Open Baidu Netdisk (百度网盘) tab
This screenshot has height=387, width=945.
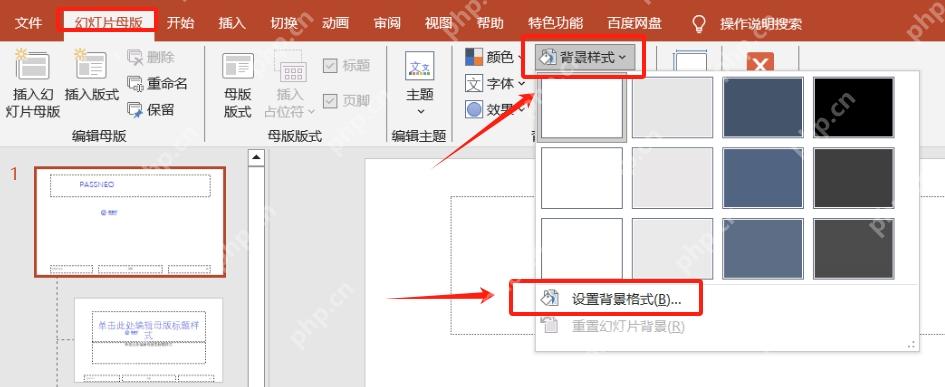[x=634, y=23]
